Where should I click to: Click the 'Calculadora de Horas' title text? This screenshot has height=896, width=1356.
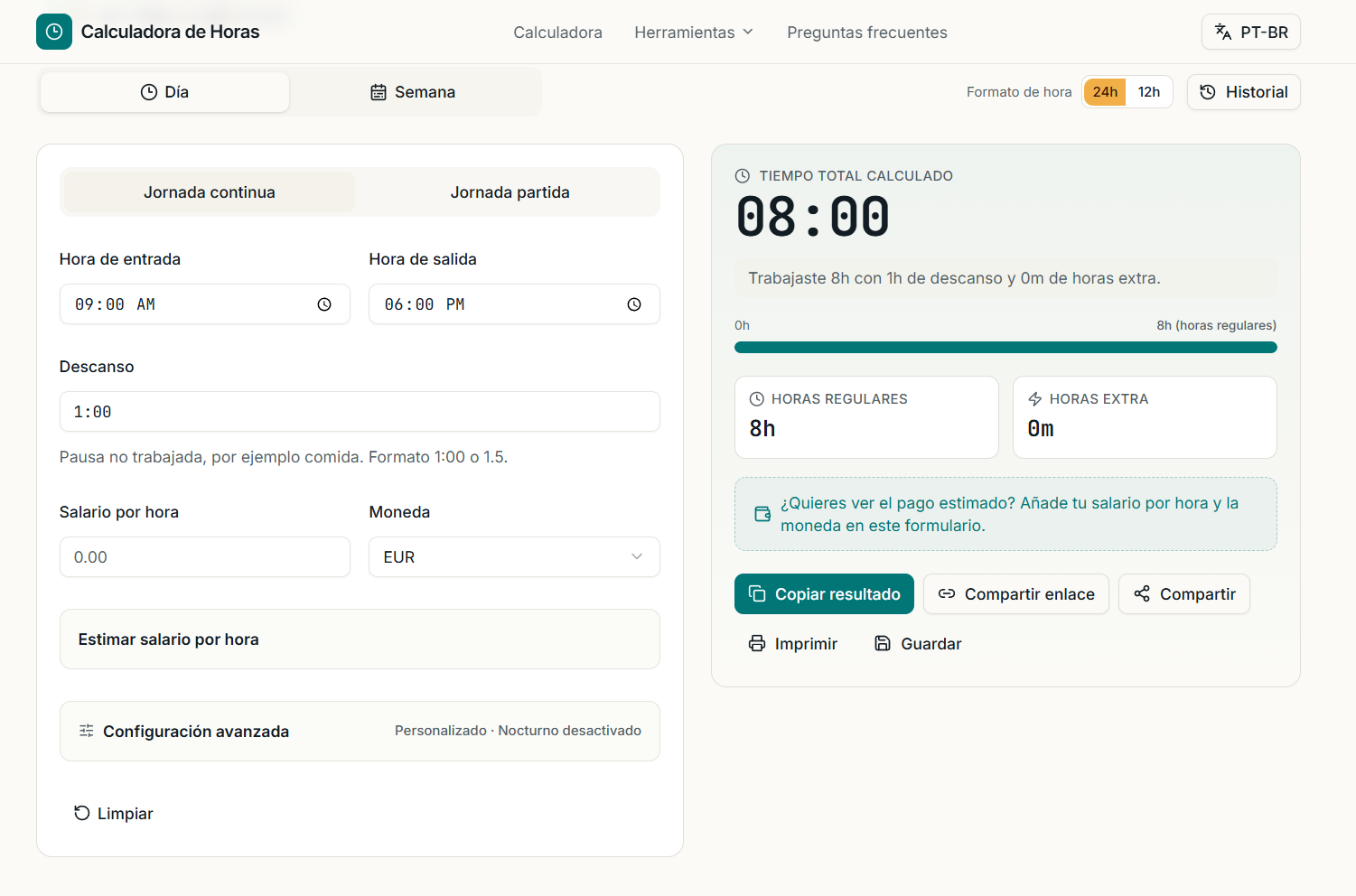click(x=170, y=32)
